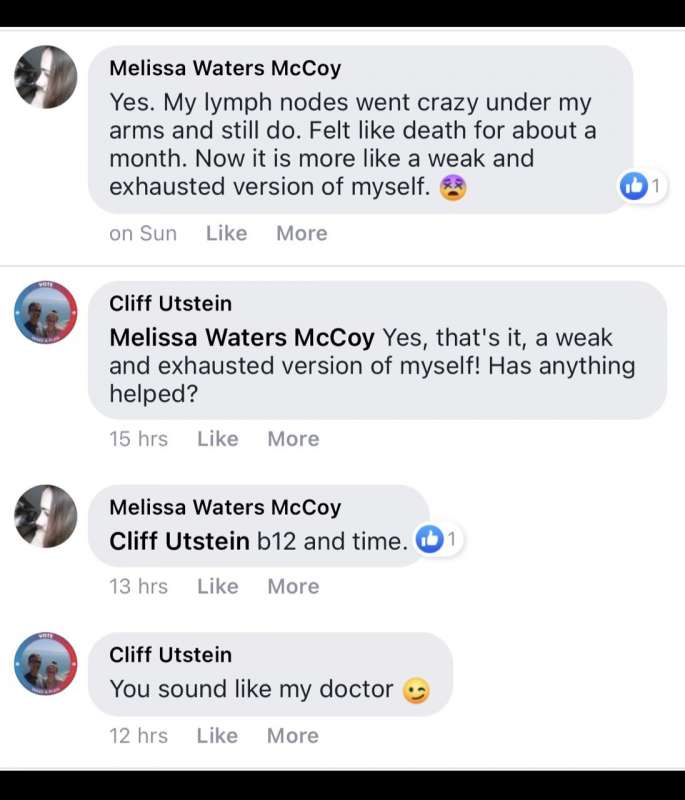
Task: Open the Cliff Utstein name above the 15 hrs reply
Action: click(170, 304)
